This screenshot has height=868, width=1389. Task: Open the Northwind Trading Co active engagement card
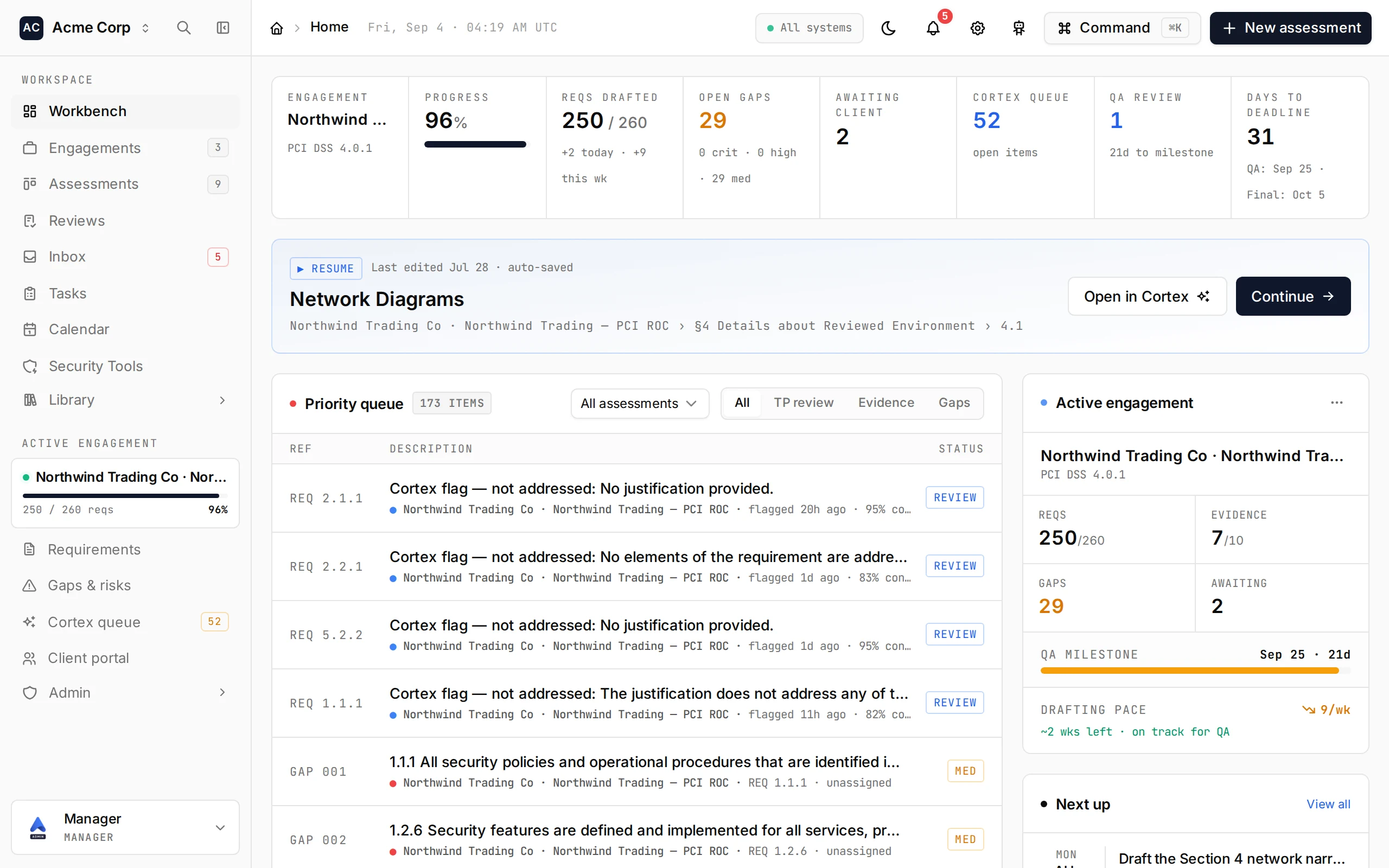click(x=125, y=493)
